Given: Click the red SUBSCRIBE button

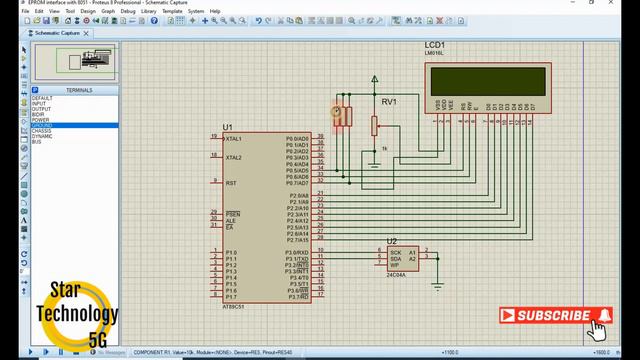Looking at the screenshot, I should coord(556,315).
